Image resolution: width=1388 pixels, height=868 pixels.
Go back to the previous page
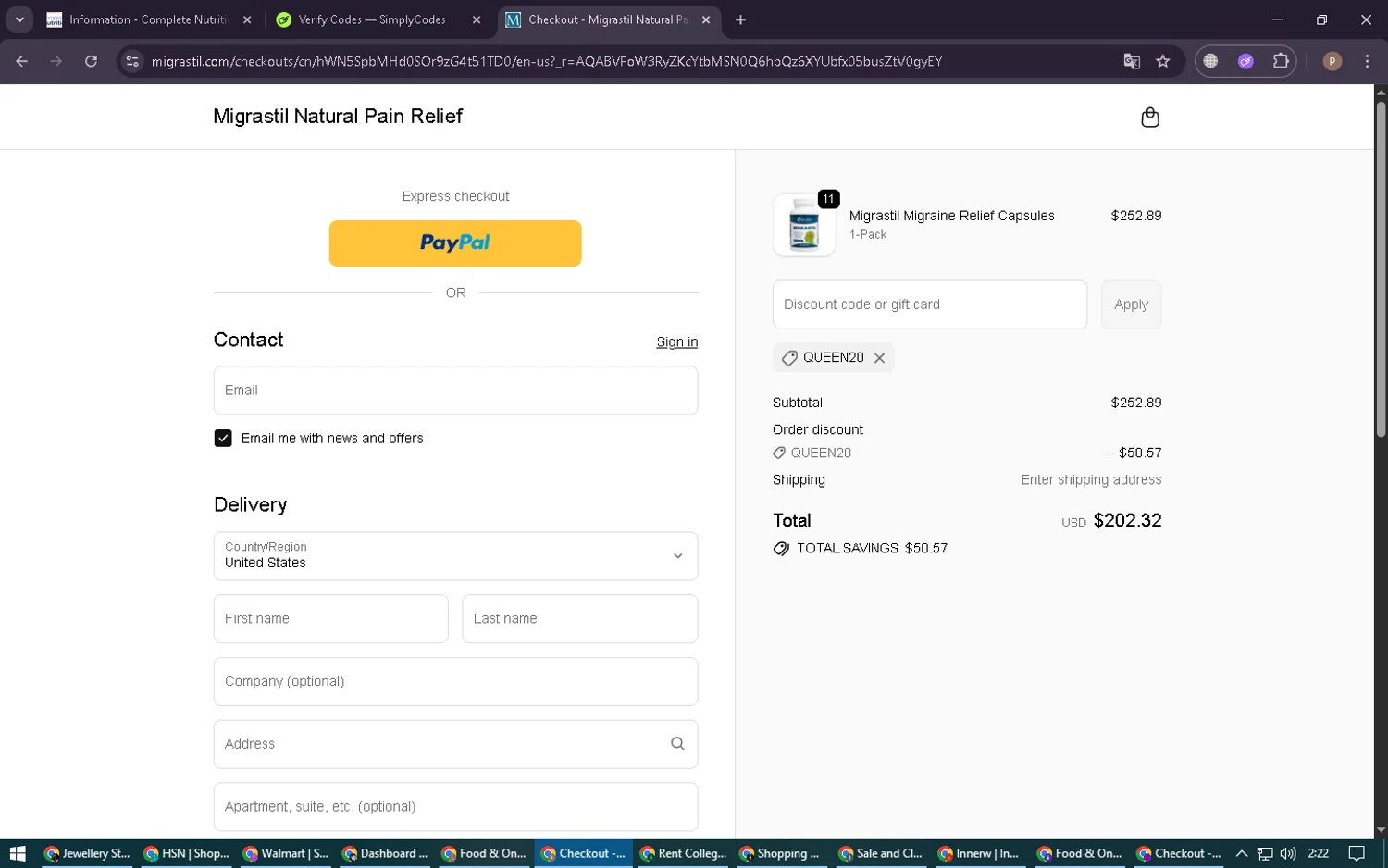pyautogui.click(x=22, y=61)
